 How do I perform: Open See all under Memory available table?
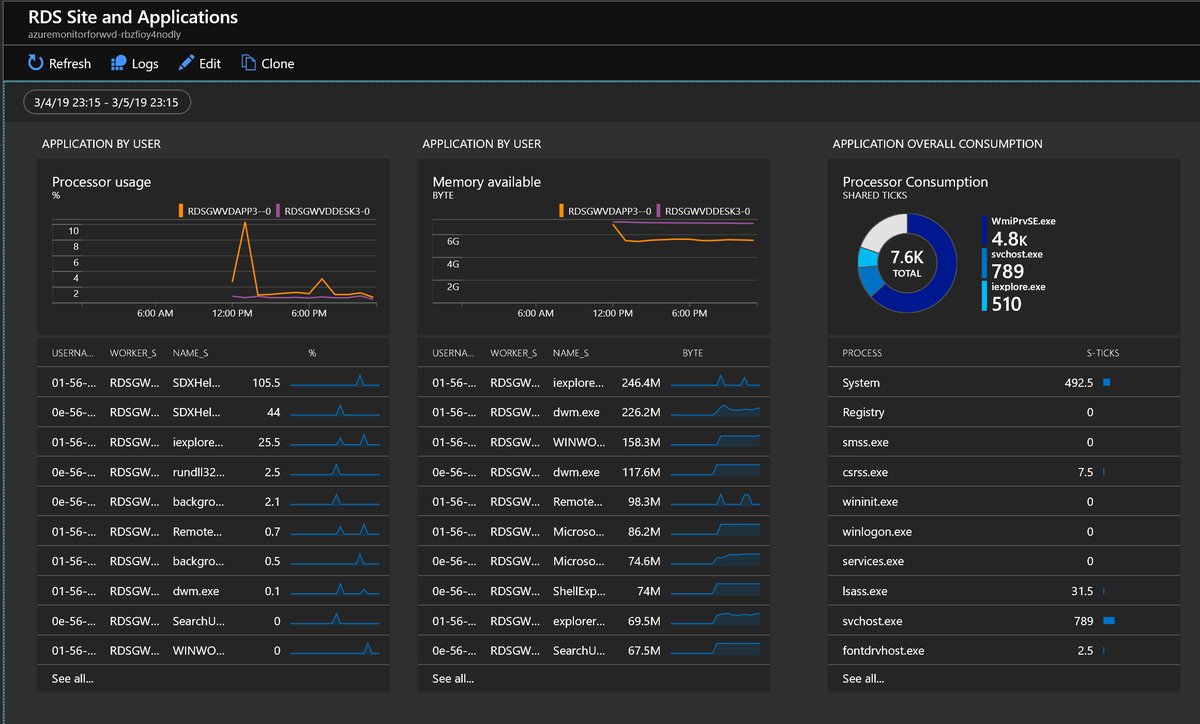coord(453,678)
